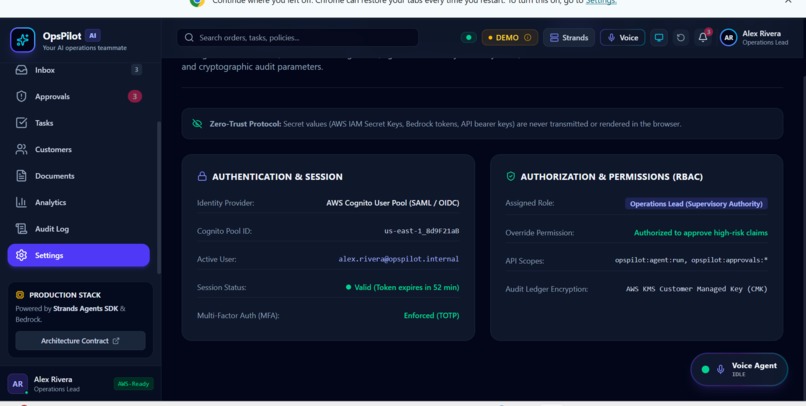Click the AWS Cognito User Pool value

[393, 203]
